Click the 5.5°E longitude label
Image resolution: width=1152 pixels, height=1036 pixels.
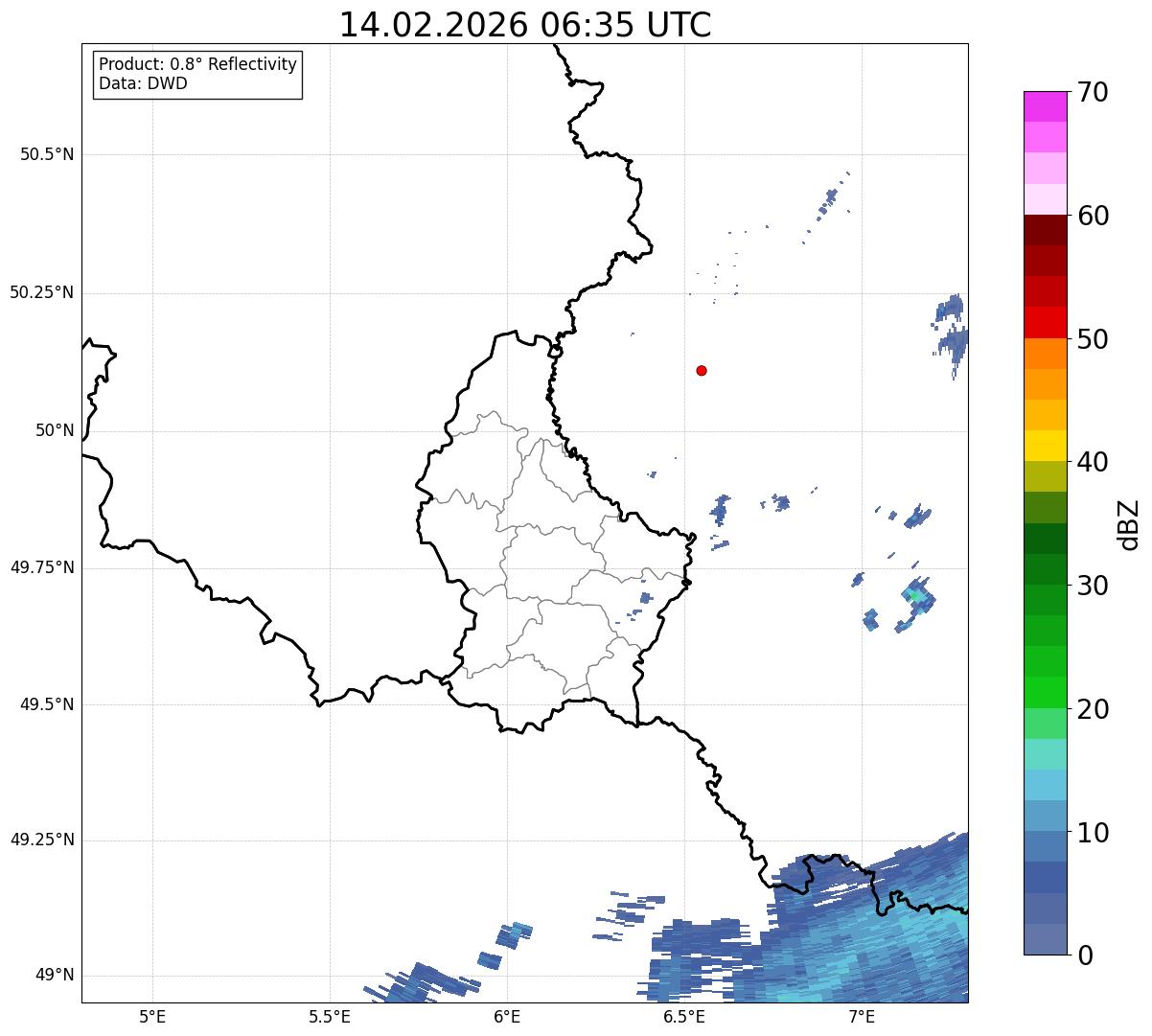point(330,1016)
